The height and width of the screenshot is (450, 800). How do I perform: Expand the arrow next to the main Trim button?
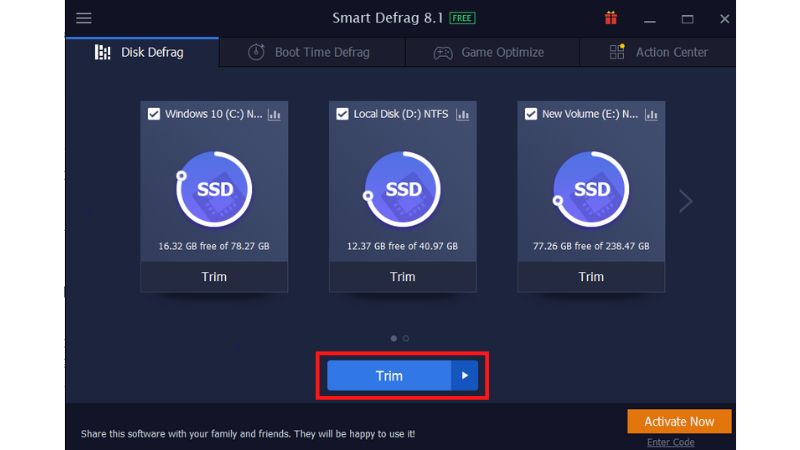[x=464, y=376]
